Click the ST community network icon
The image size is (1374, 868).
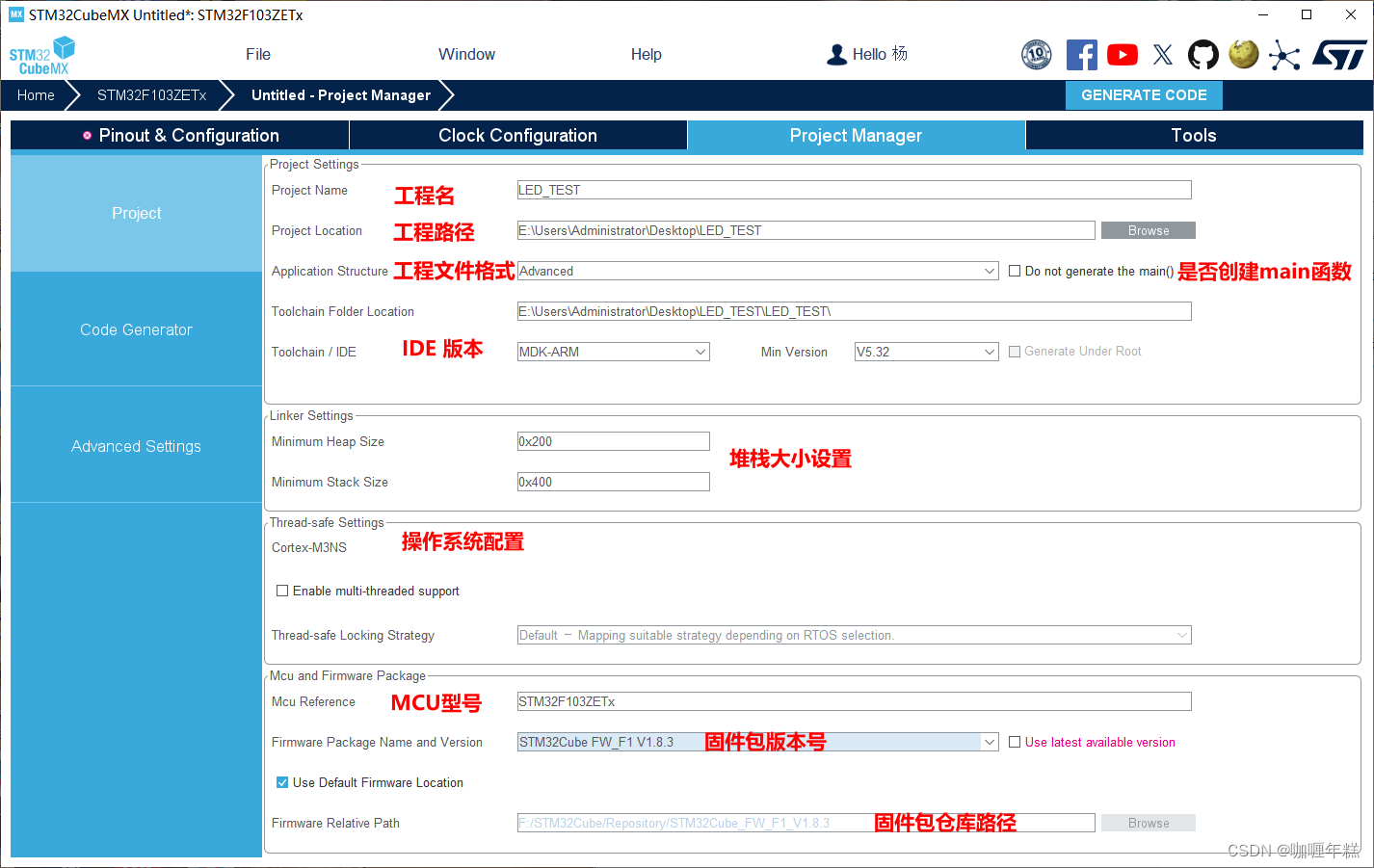[x=1284, y=55]
